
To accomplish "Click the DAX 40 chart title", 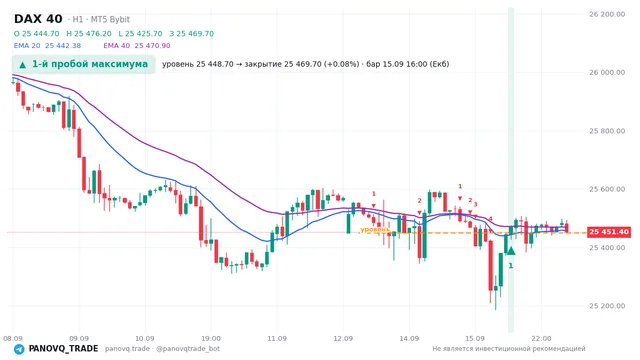I will [x=38, y=19].
